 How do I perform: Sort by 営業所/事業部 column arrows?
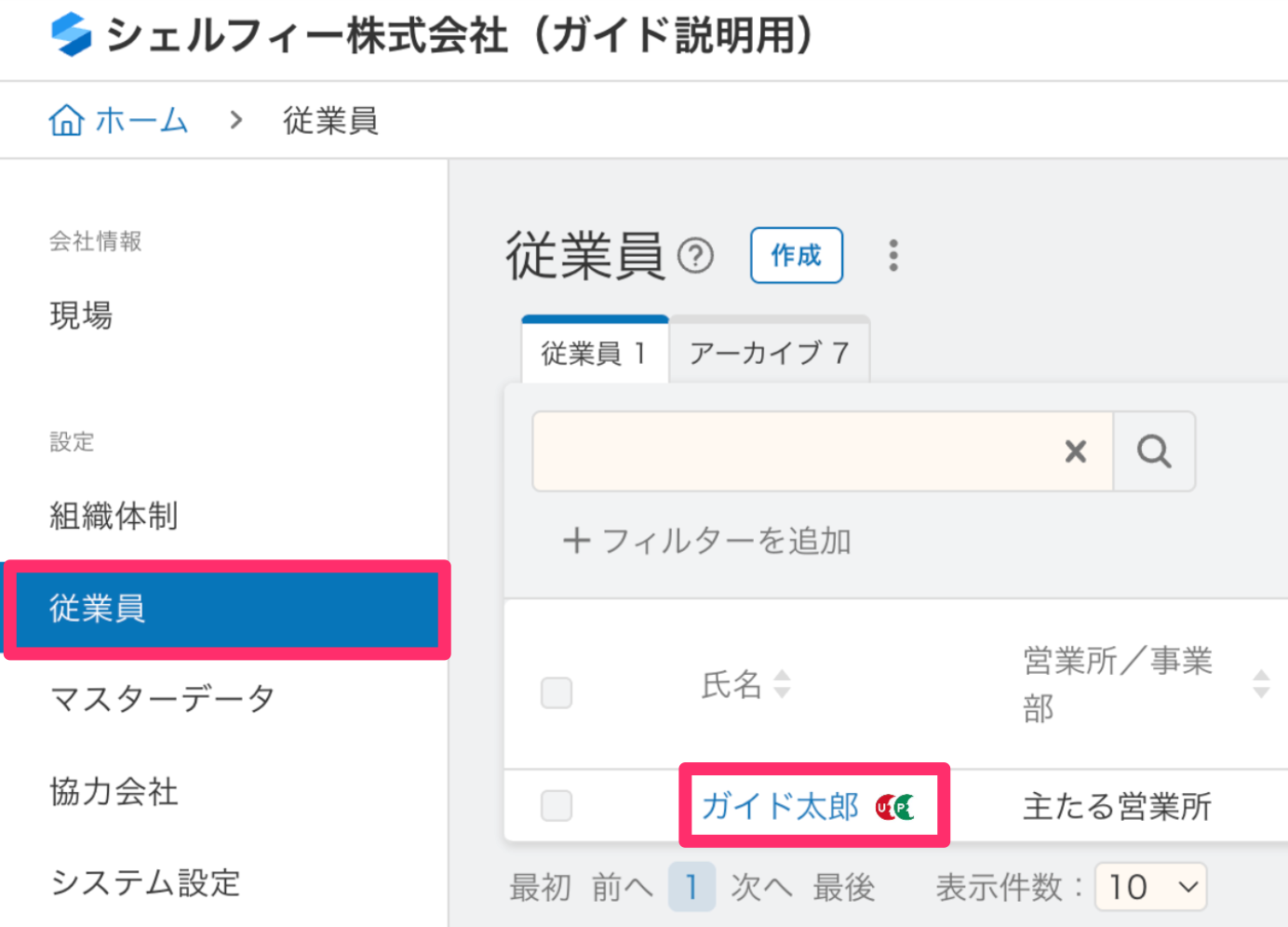1261,684
